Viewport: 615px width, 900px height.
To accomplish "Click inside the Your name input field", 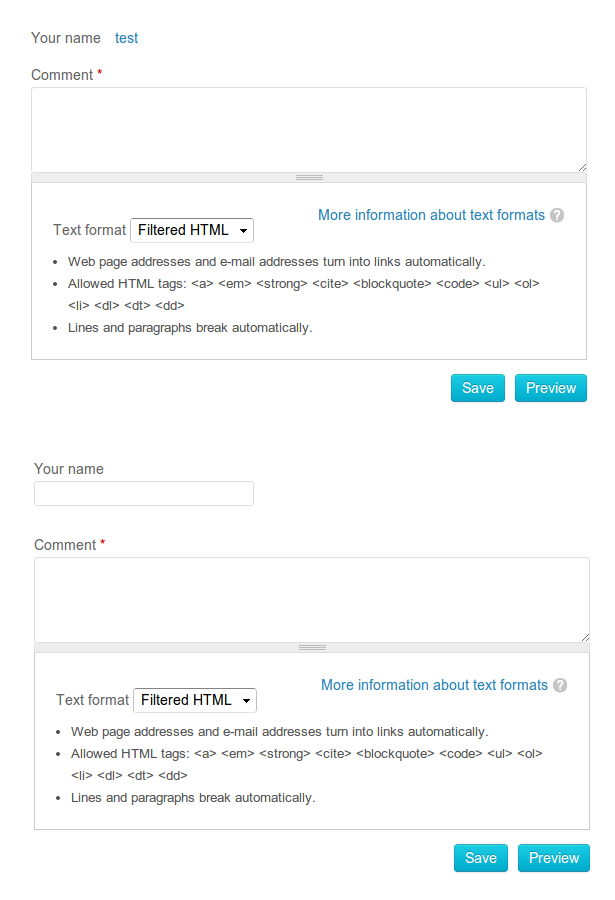I will coord(143,493).
